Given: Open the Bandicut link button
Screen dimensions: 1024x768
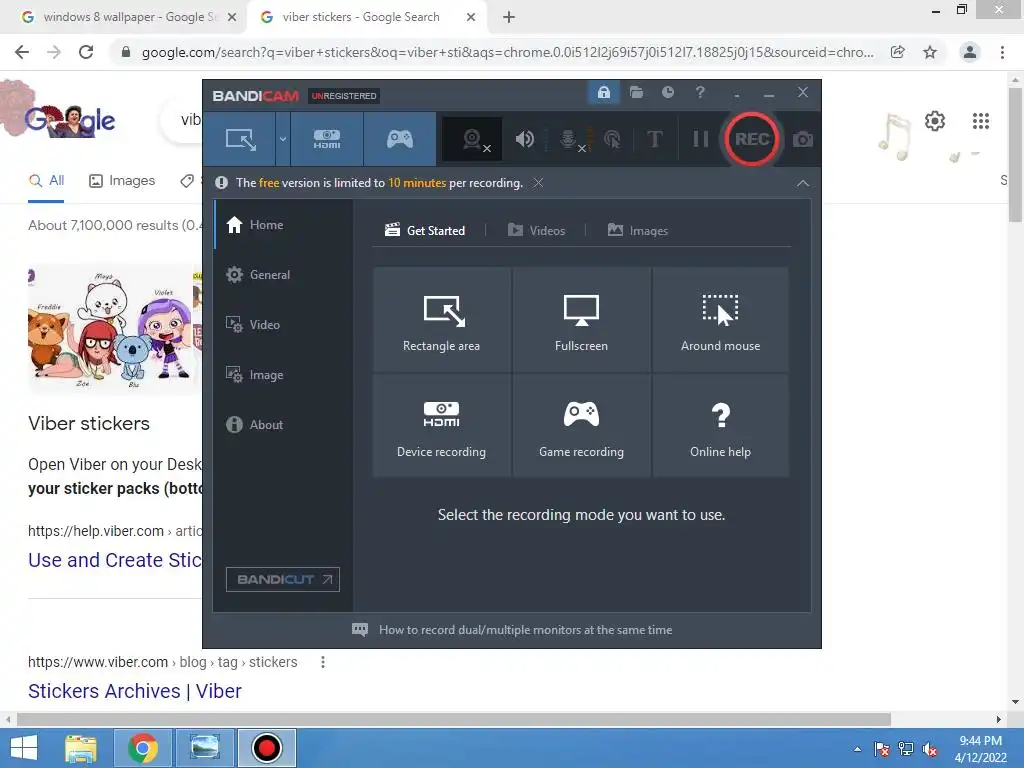Looking at the screenshot, I should [x=283, y=579].
